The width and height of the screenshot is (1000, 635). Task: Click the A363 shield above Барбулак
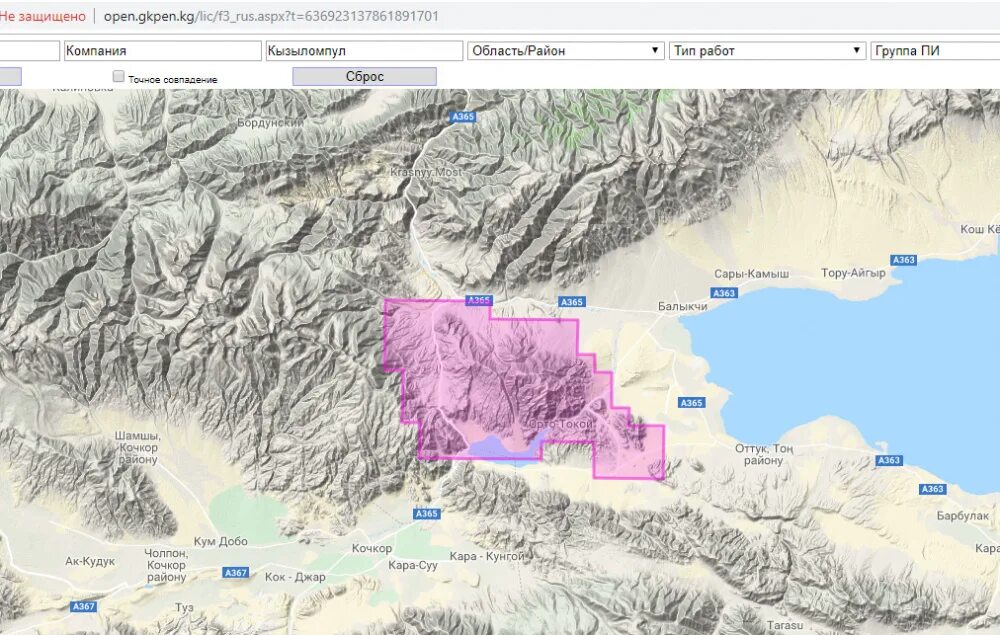click(932, 489)
